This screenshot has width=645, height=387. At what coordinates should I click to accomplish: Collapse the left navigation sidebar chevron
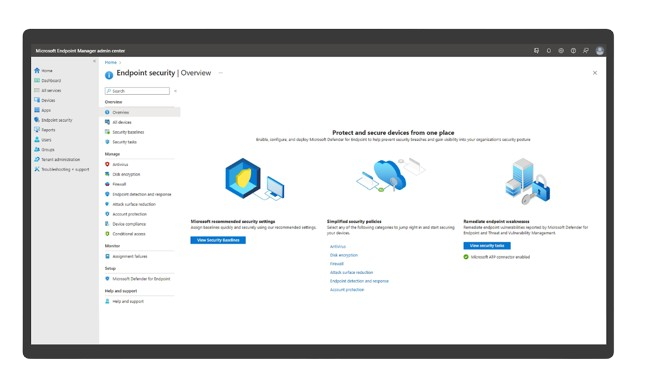tap(94, 61)
